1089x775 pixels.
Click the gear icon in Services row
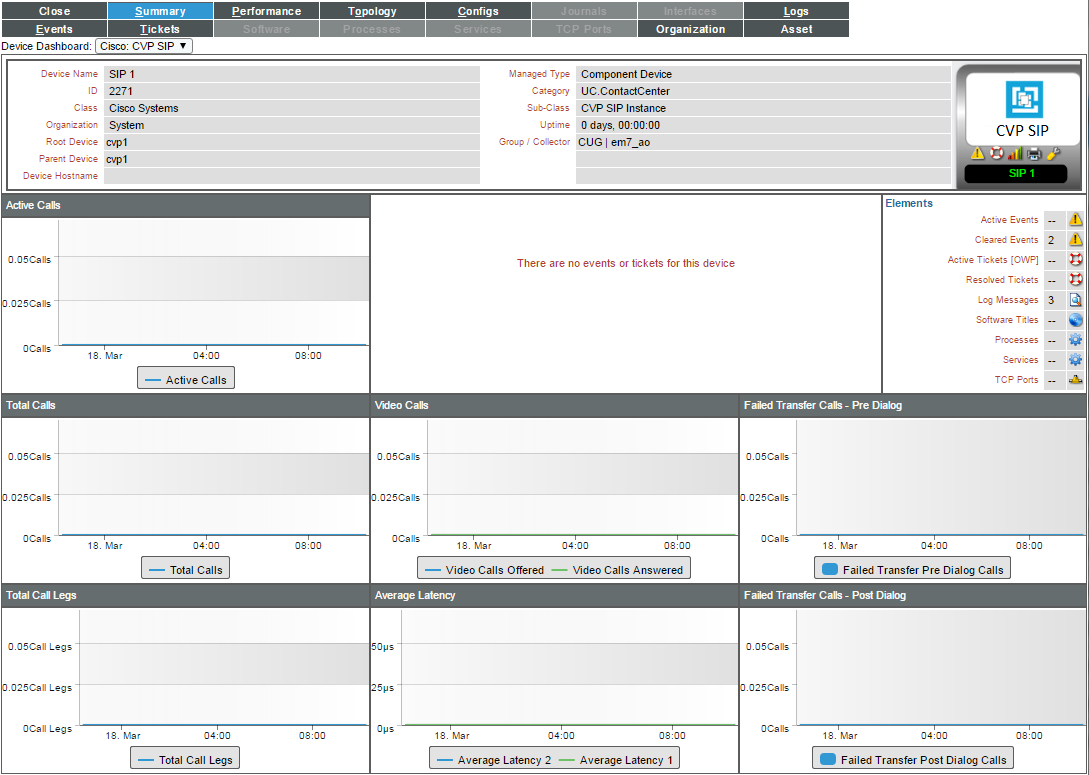tap(1075, 360)
